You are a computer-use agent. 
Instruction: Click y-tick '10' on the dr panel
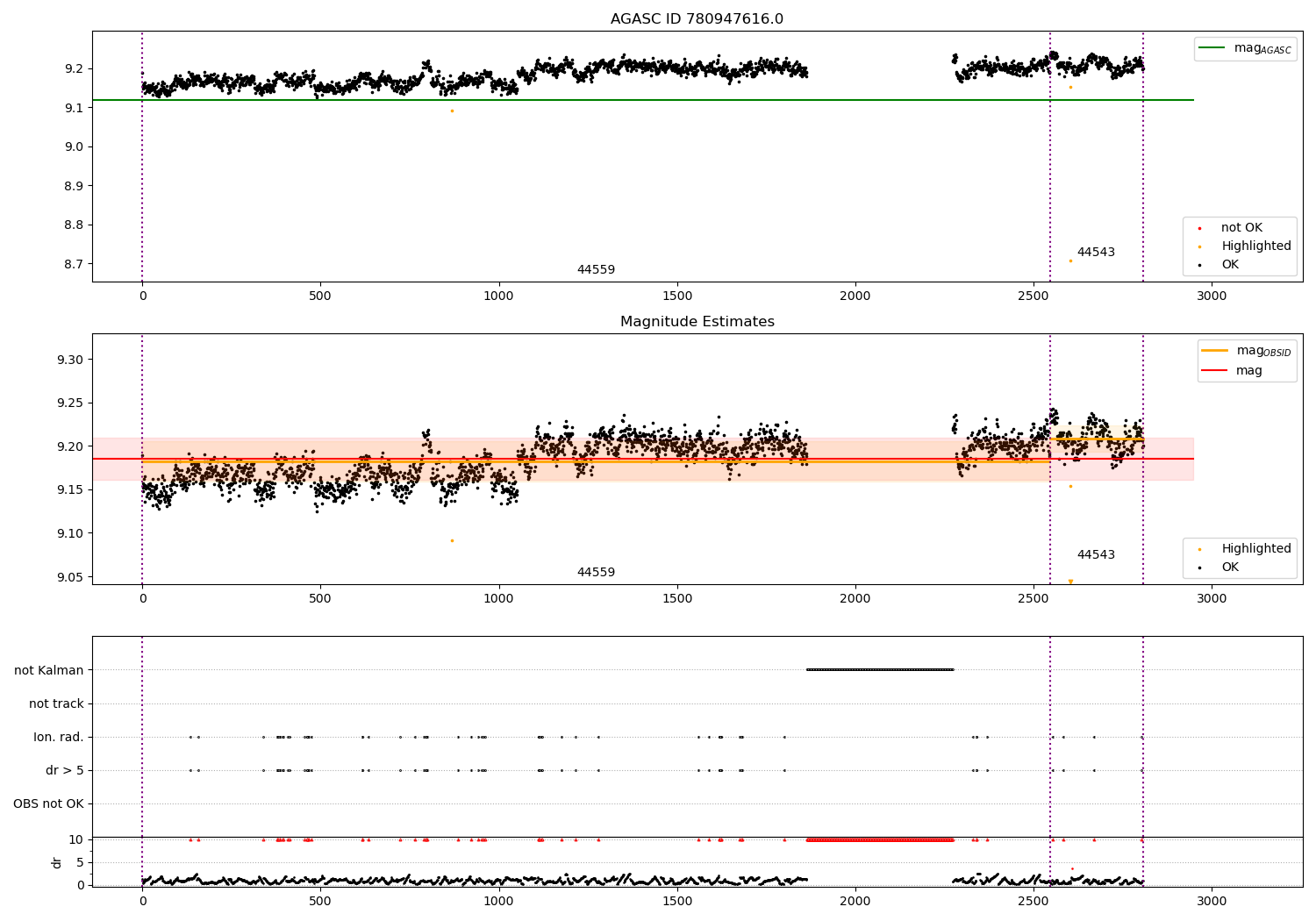pos(76,839)
